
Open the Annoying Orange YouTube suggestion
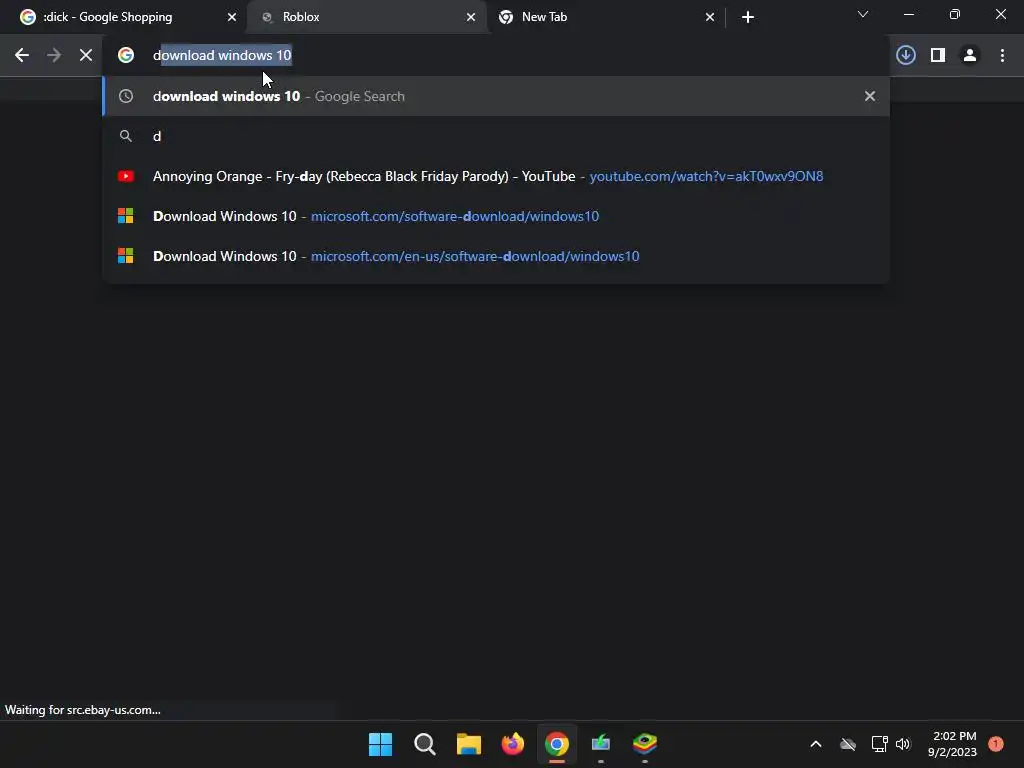(x=496, y=176)
